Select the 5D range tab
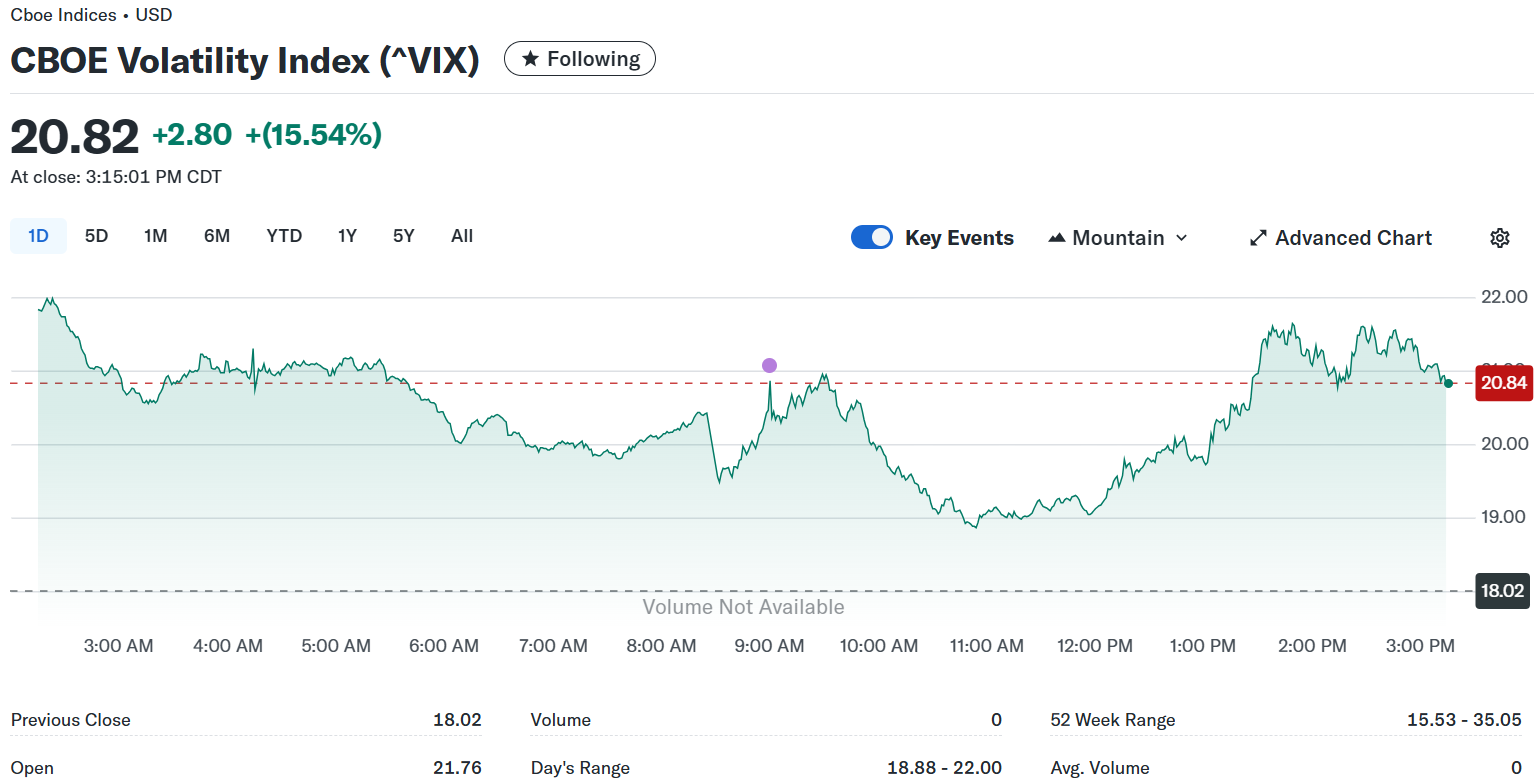 click(96, 236)
